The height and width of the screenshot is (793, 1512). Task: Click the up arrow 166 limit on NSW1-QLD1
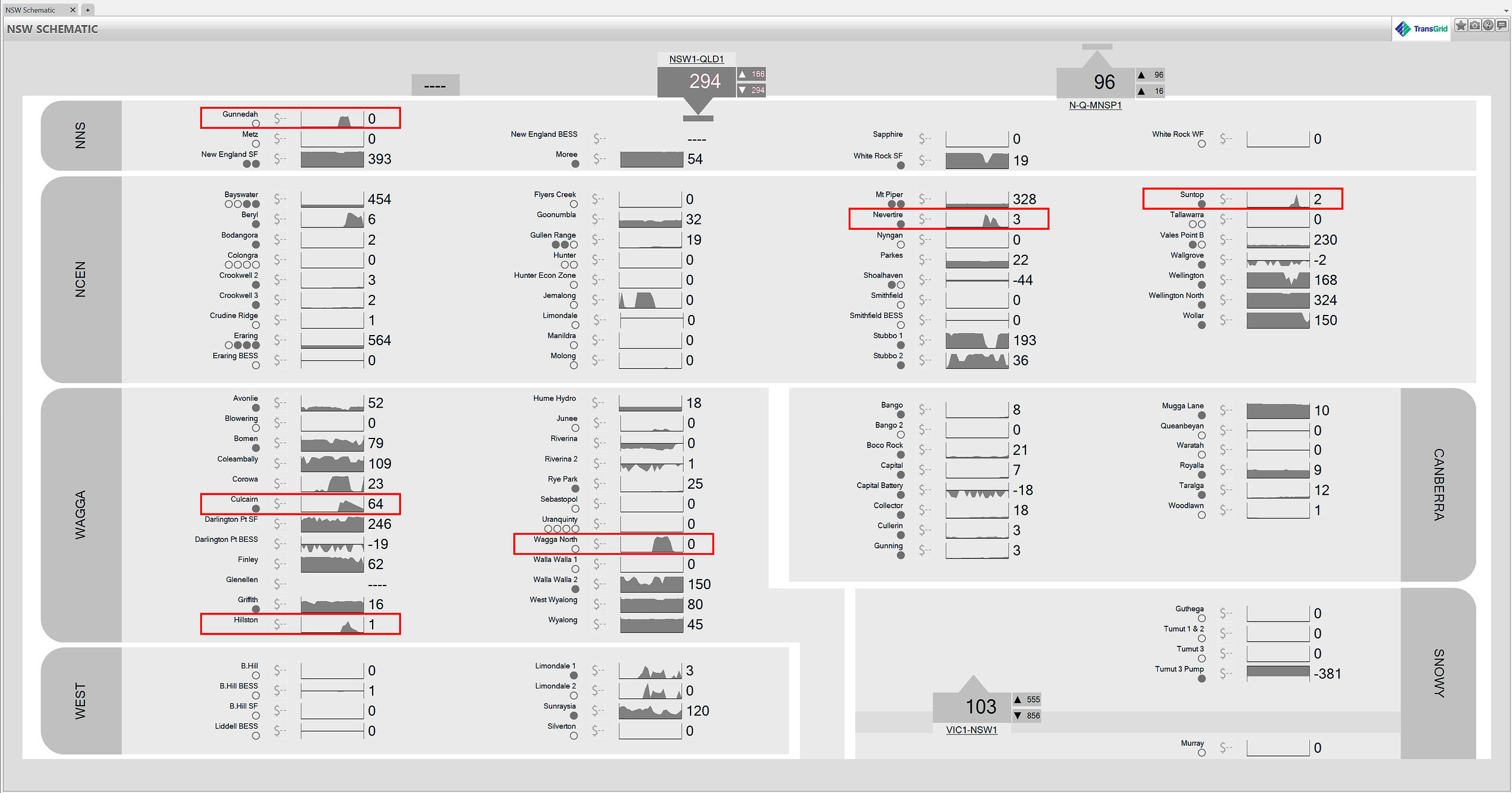point(751,74)
